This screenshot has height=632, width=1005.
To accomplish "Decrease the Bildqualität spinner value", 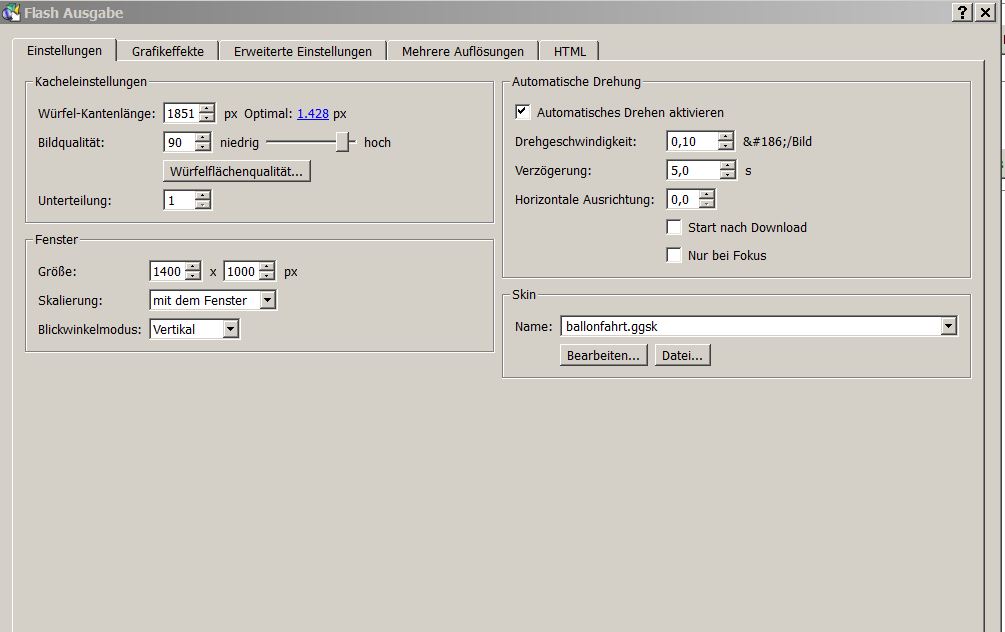I will point(203,147).
